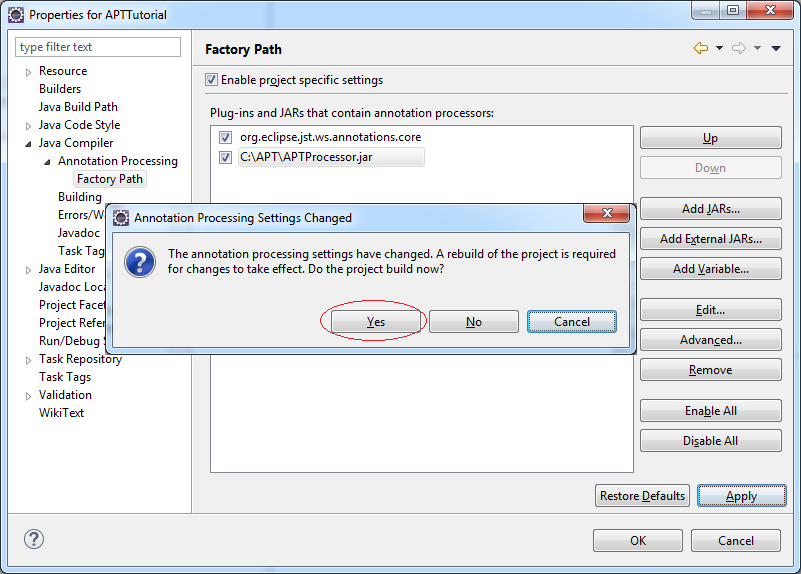
Task: Select Factory Path tree item
Action: click(110, 179)
